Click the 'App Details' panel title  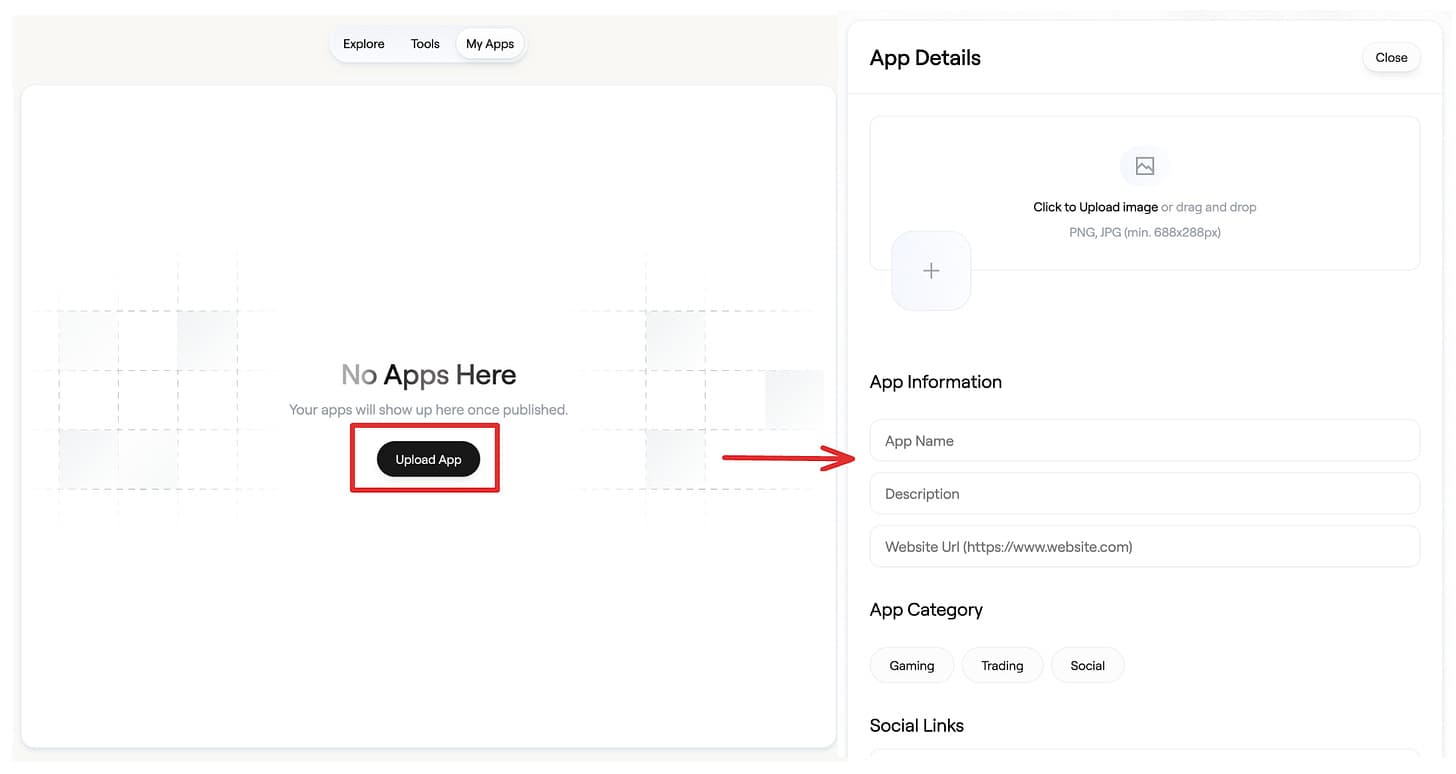pos(925,58)
